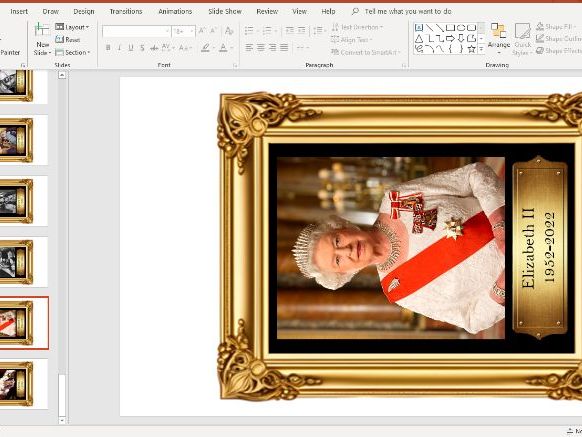The width and height of the screenshot is (582, 437).
Task: Click the Shape Outline icon
Action: click(540, 38)
